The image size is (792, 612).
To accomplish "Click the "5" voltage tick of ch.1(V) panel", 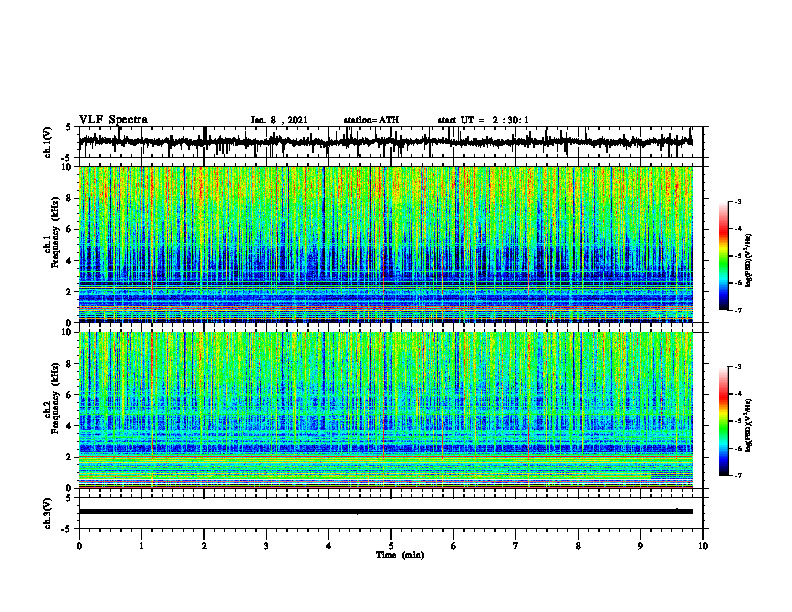I will coord(68,128).
